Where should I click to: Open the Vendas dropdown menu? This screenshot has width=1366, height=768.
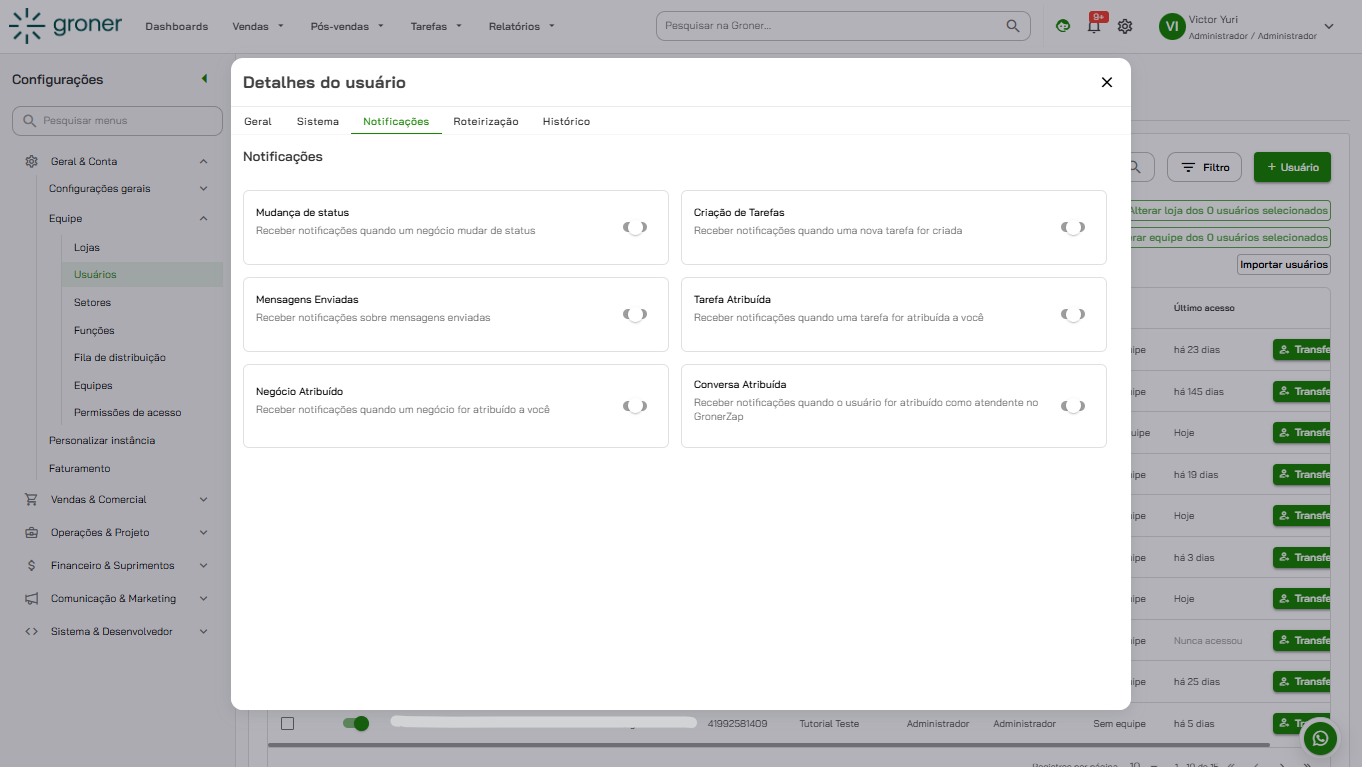pyautogui.click(x=258, y=26)
